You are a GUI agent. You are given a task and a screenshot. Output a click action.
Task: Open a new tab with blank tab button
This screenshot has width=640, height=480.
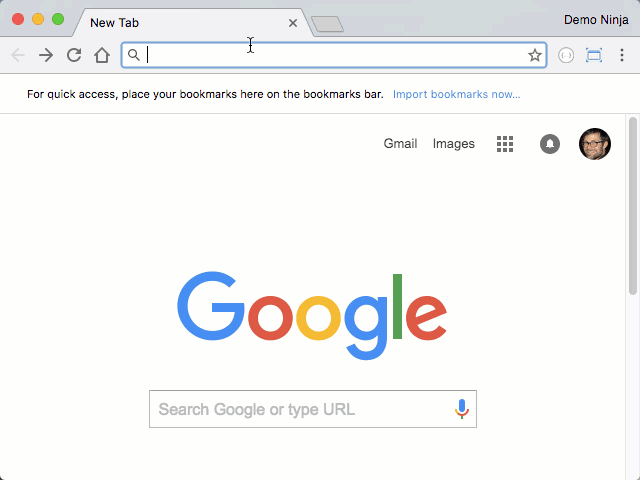[327, 24]
